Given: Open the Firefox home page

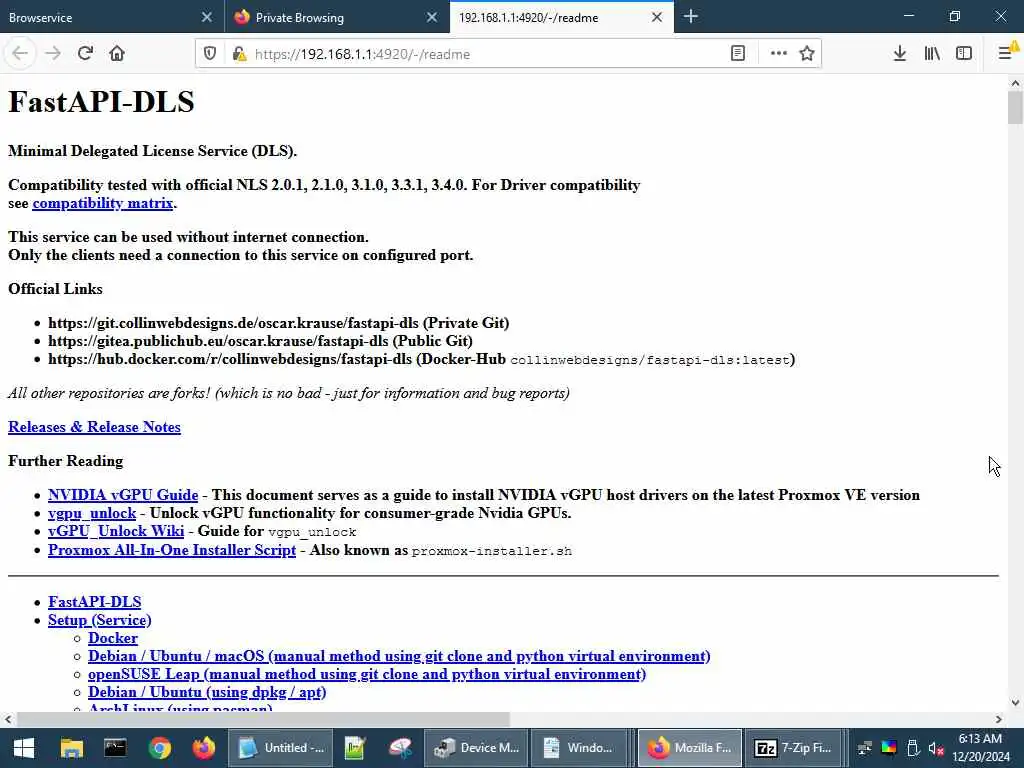Looking at the screenshot, I should 117,54.
